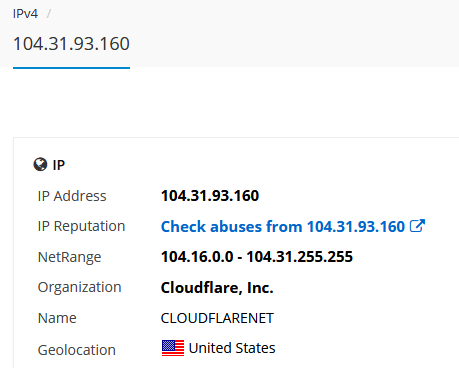This screenshot has height=368, width=459.
Task: Click the IP section heading text
Action: 59,165
